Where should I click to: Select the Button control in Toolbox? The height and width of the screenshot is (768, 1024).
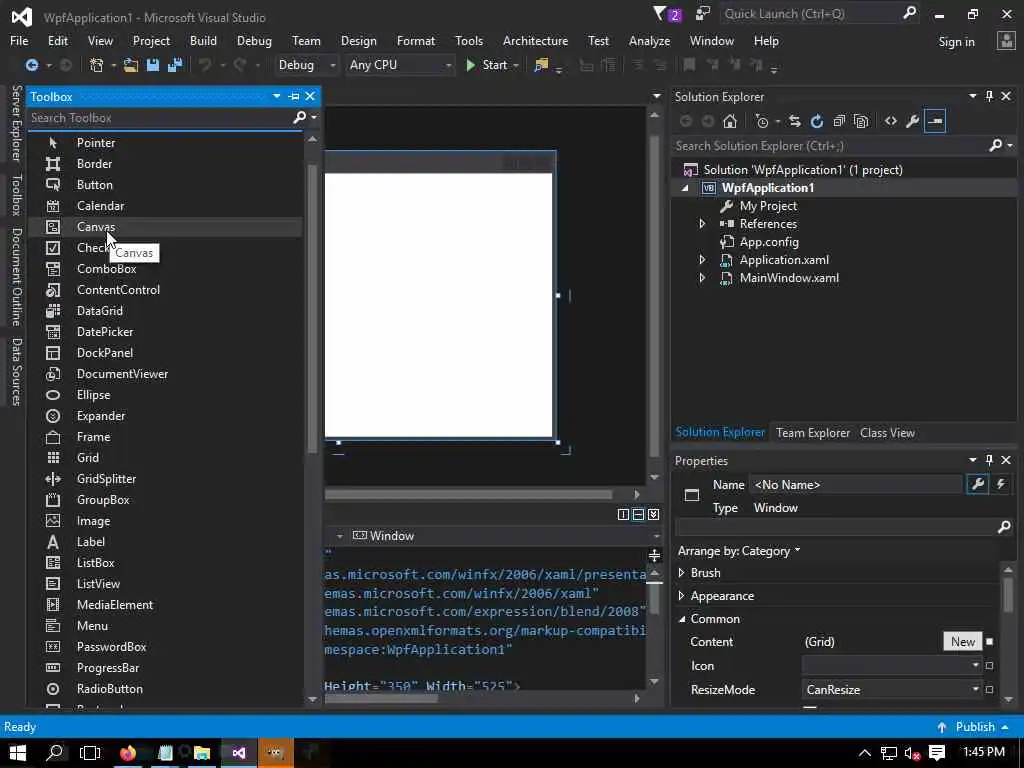165,185
